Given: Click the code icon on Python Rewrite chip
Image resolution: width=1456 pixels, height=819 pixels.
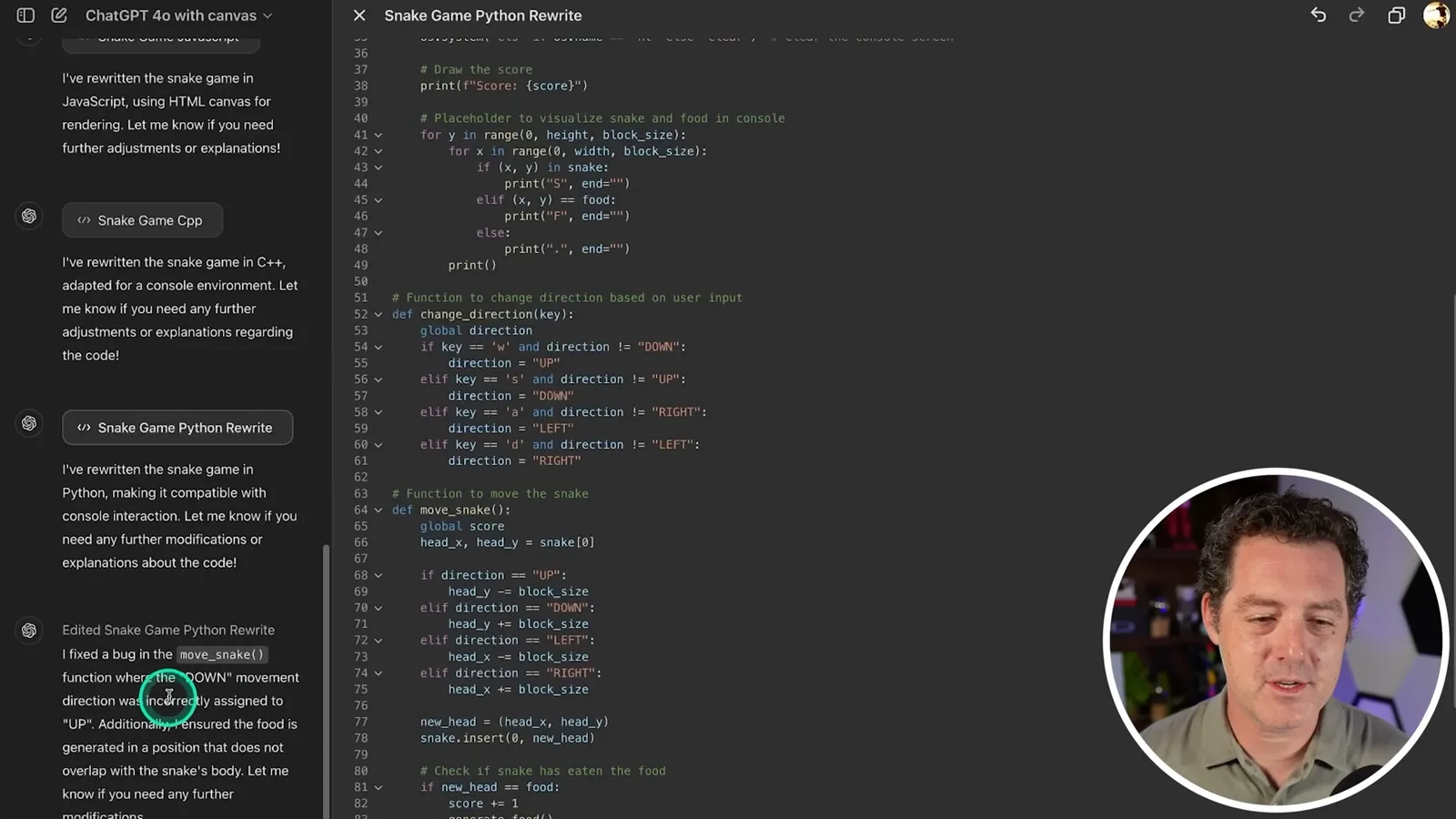Looking at the screenshot, I should (84, 428).
